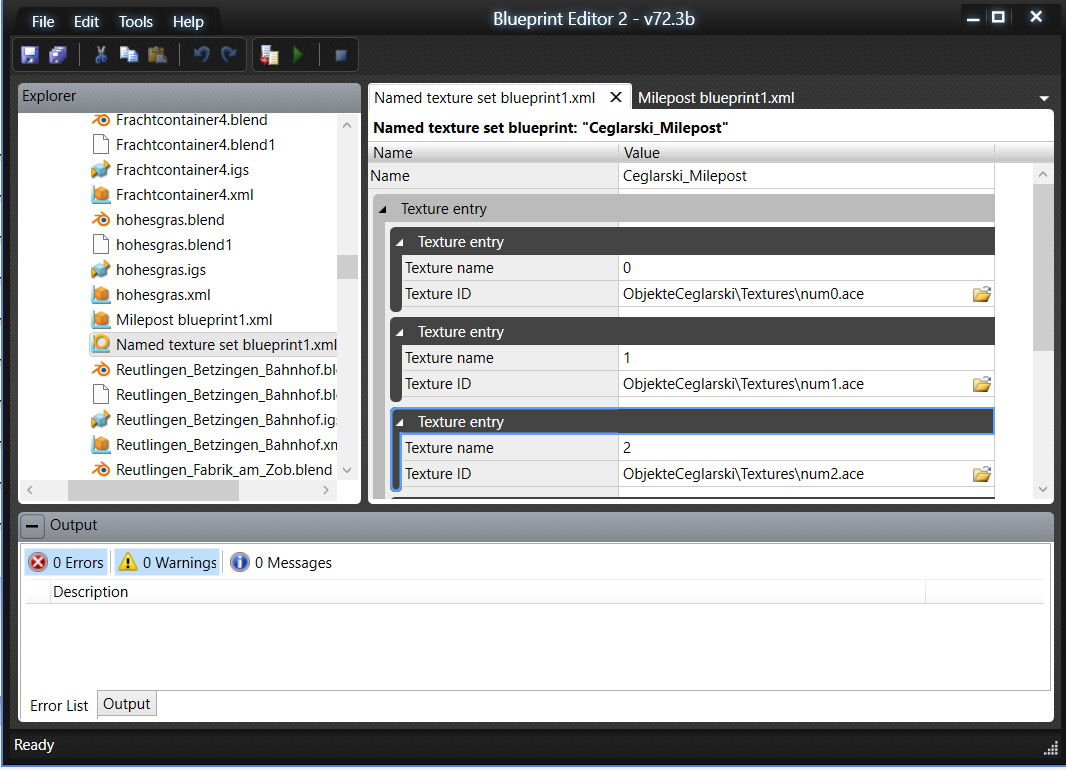The width and height of the screenshot is (1066, 770).
Task: Click the Name column header
Action: coord(494,153)
